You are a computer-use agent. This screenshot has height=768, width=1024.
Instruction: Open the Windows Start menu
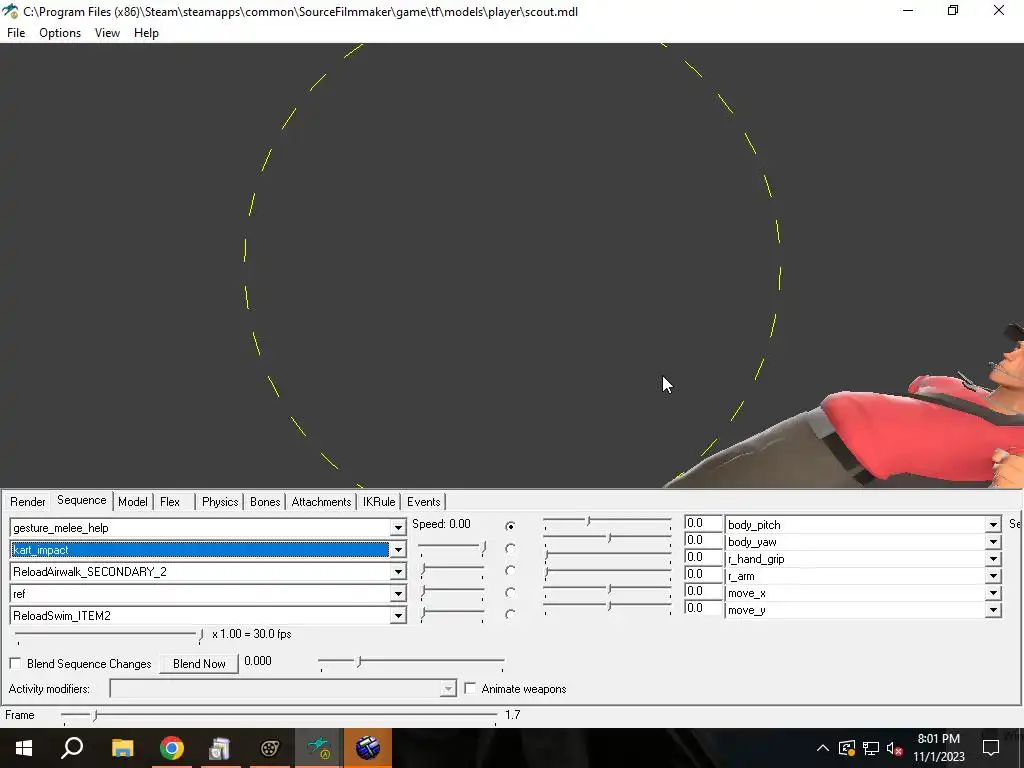click(24, 748)
